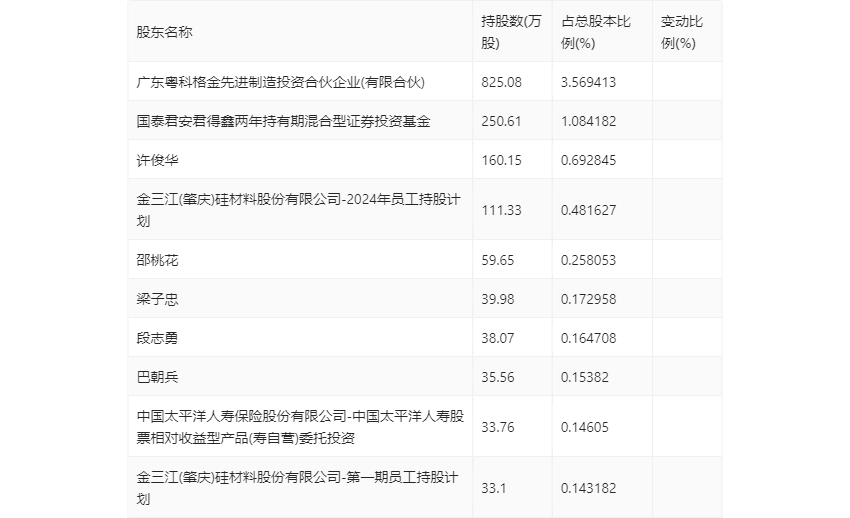
Task: Click the 0.14605 percentage value
Action: tap(584, 427)
